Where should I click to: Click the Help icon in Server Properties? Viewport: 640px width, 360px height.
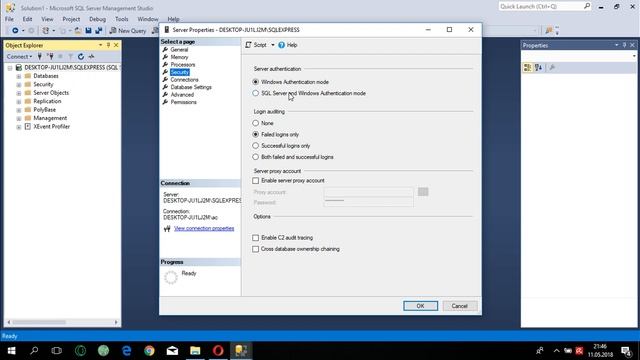[x=282, y=45]
